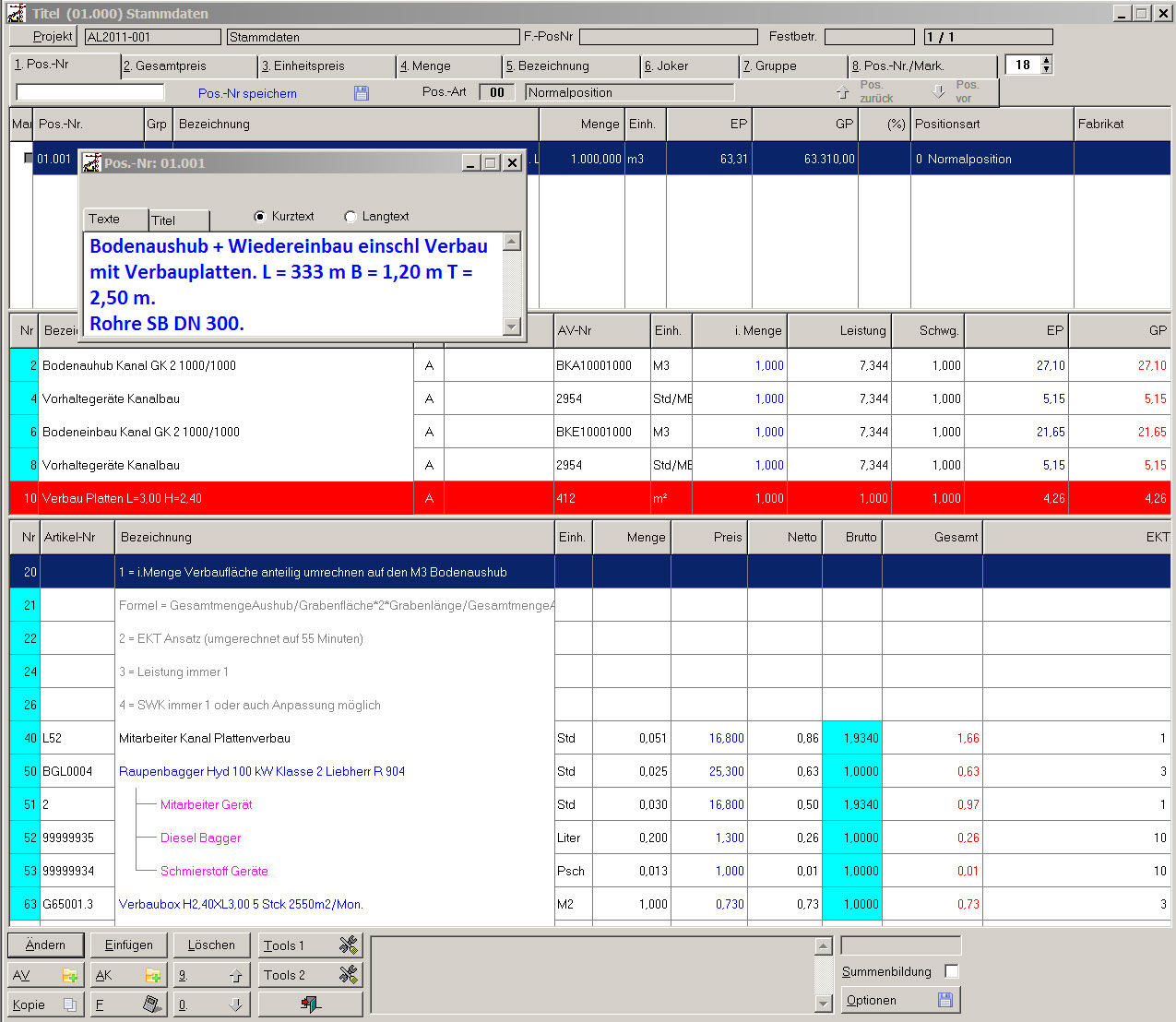Click the Kopie copy icon button
The width and height of the screenshot is (1176, 1022).
[x=69, y=1004]
